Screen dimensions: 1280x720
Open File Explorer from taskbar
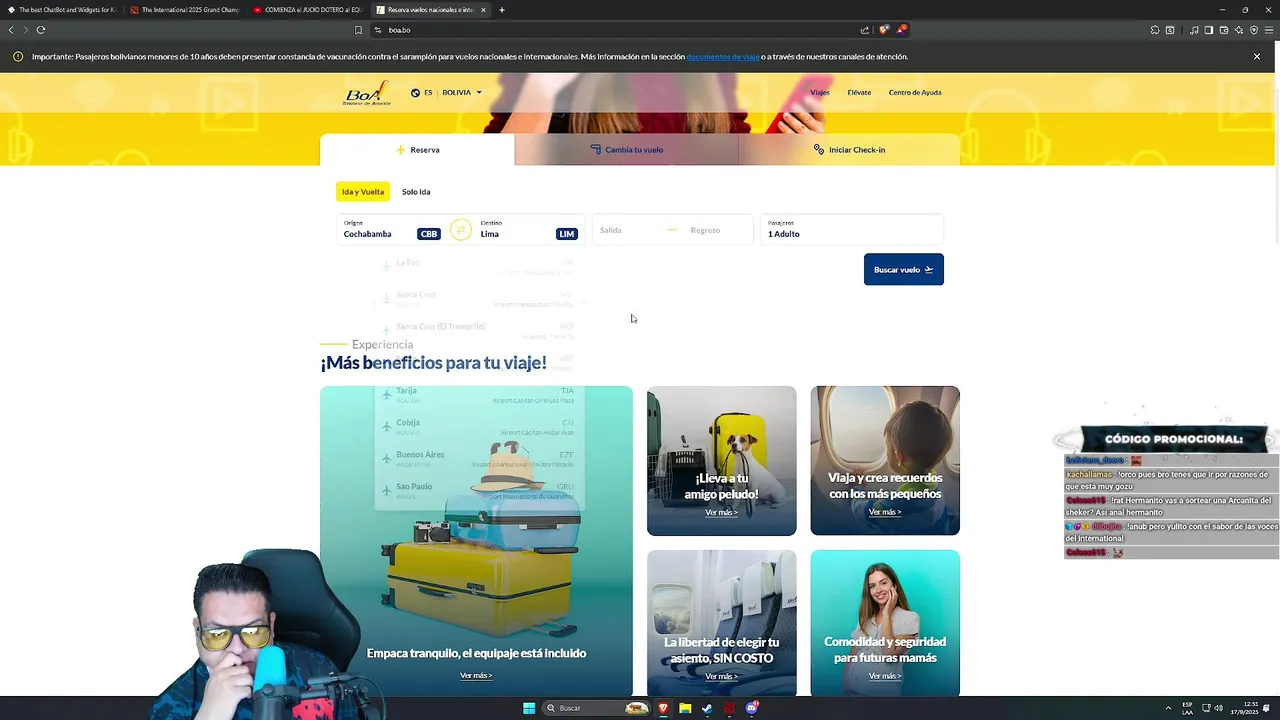(x=685, y=708)
